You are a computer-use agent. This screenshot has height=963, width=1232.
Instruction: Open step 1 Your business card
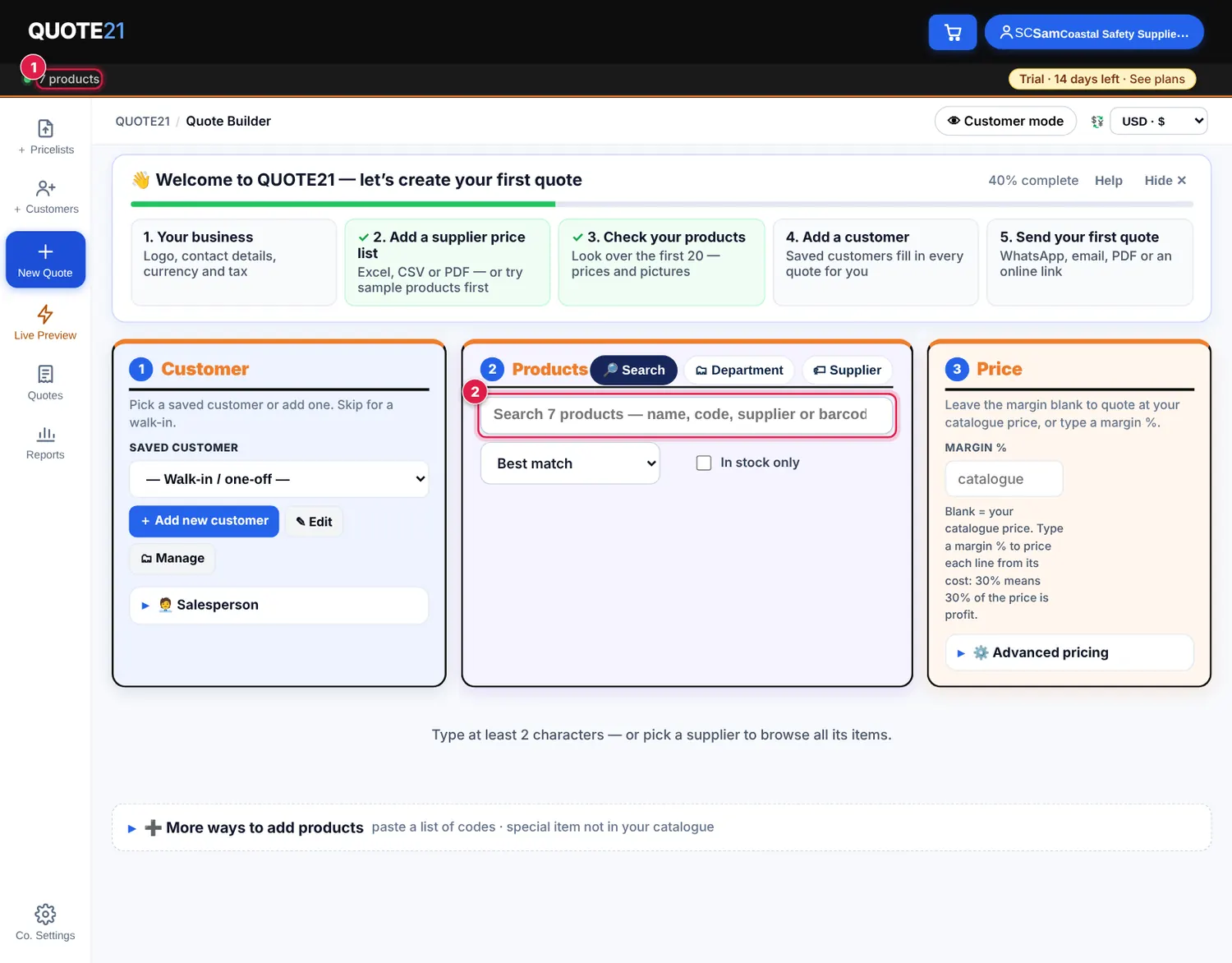point(234,262)
